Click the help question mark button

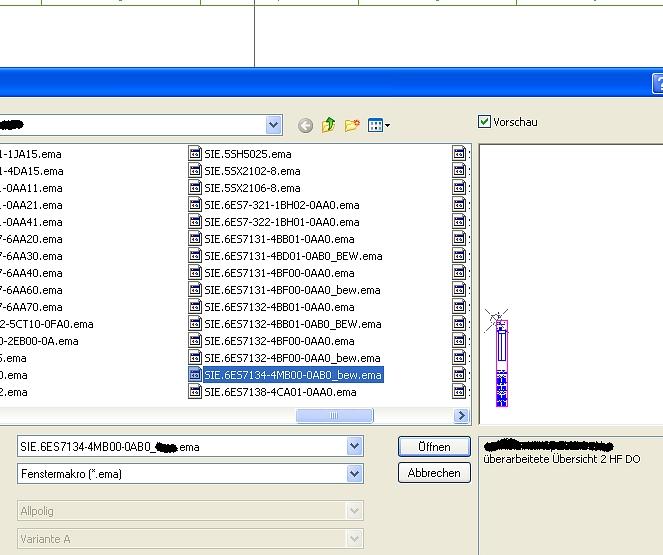tap(658, 83)
